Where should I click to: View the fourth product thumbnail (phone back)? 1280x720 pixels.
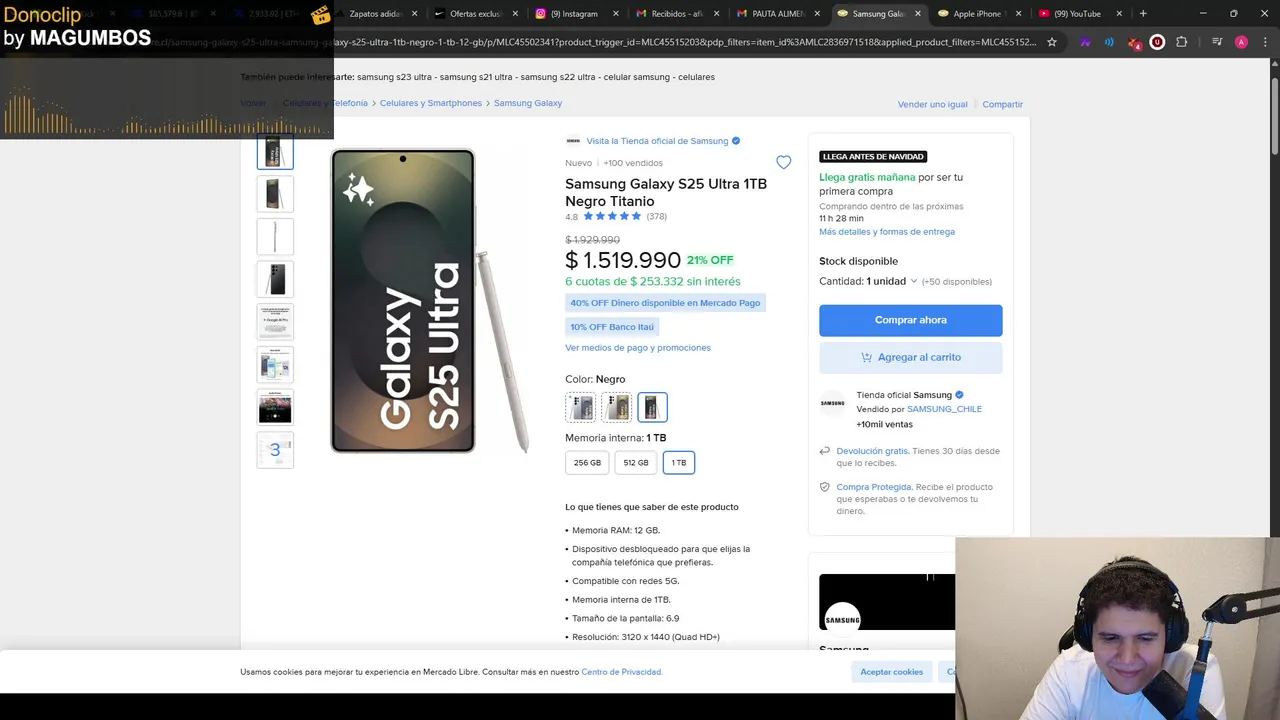(x=275, y=279)
